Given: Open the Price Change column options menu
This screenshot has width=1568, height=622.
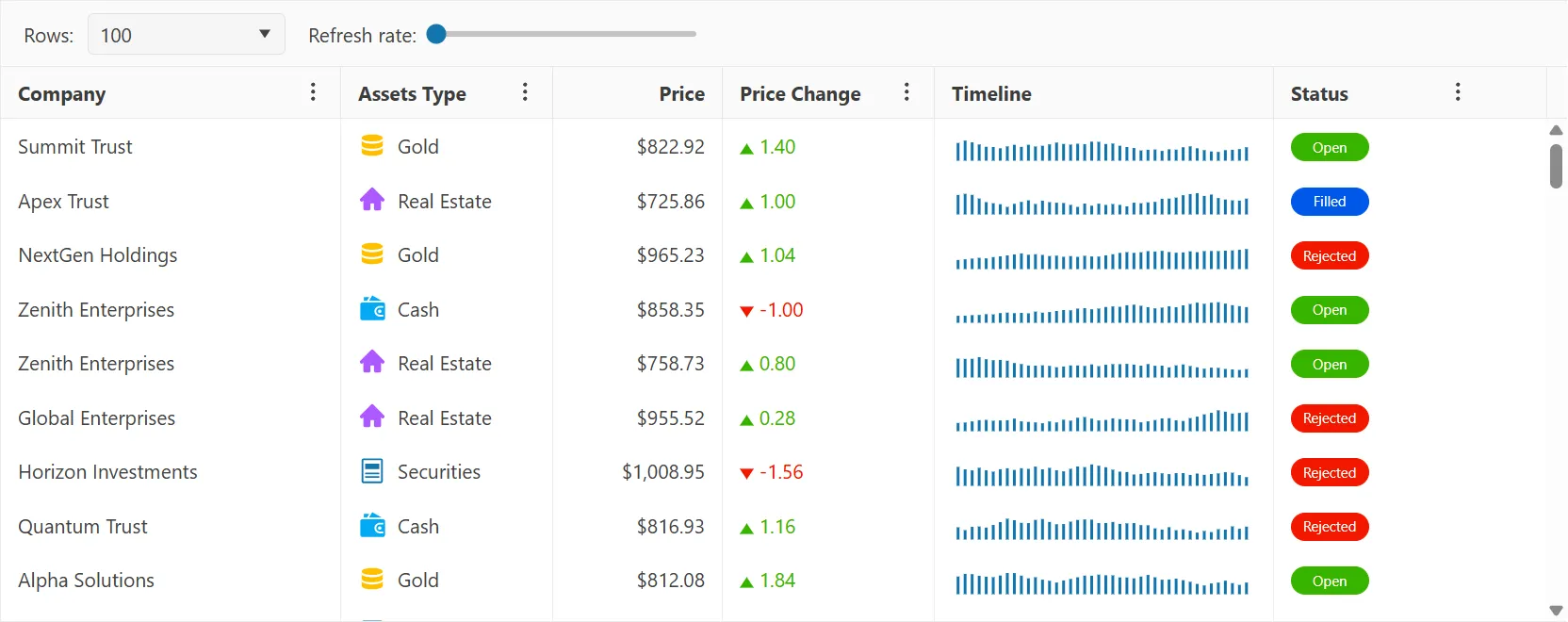Looking at the screenshot, I should 906,92.
